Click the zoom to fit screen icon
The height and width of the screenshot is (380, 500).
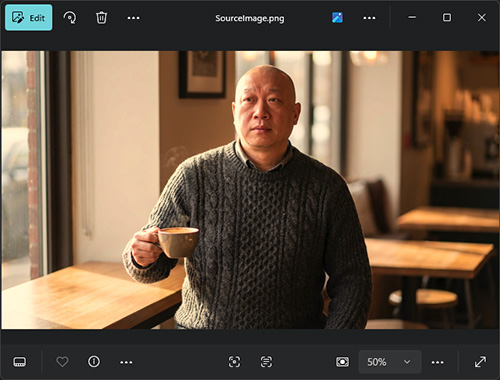(x=342, y=362)
